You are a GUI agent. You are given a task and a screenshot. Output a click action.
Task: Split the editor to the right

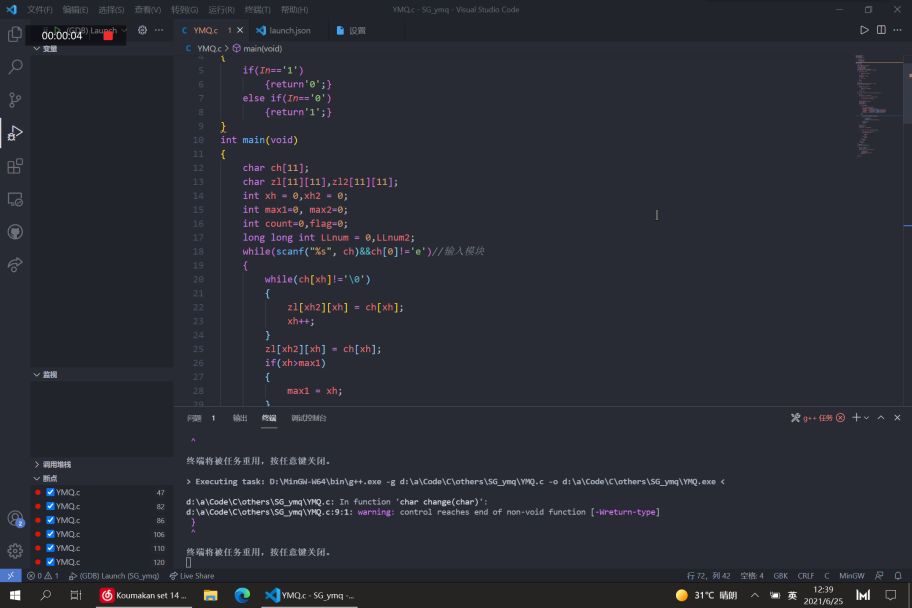[x=881, y=30]
